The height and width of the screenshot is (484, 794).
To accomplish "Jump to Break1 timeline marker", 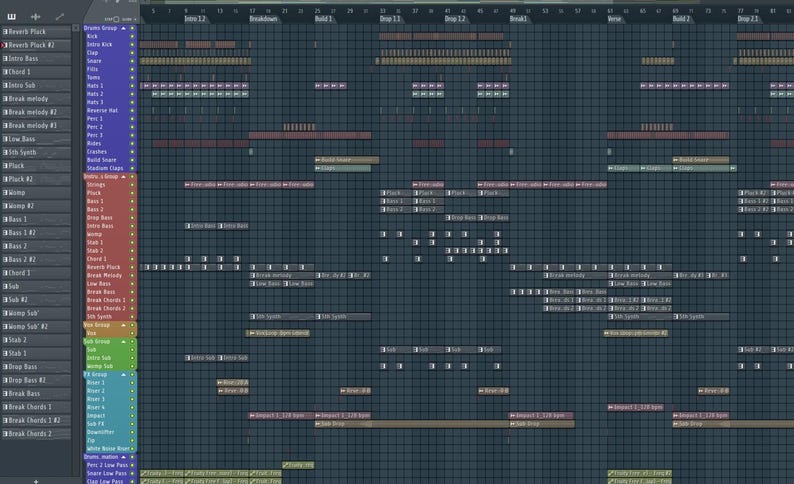I will pyautogui.click(x=519, y=19).
